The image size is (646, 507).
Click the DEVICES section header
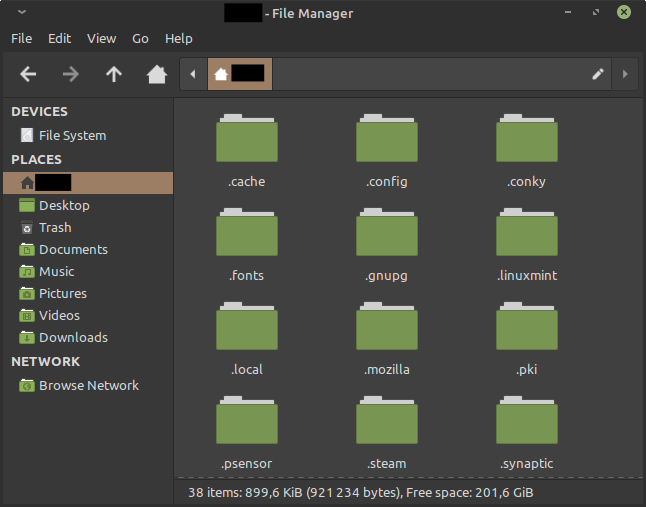pyautogui.click(x=40, y=112)
